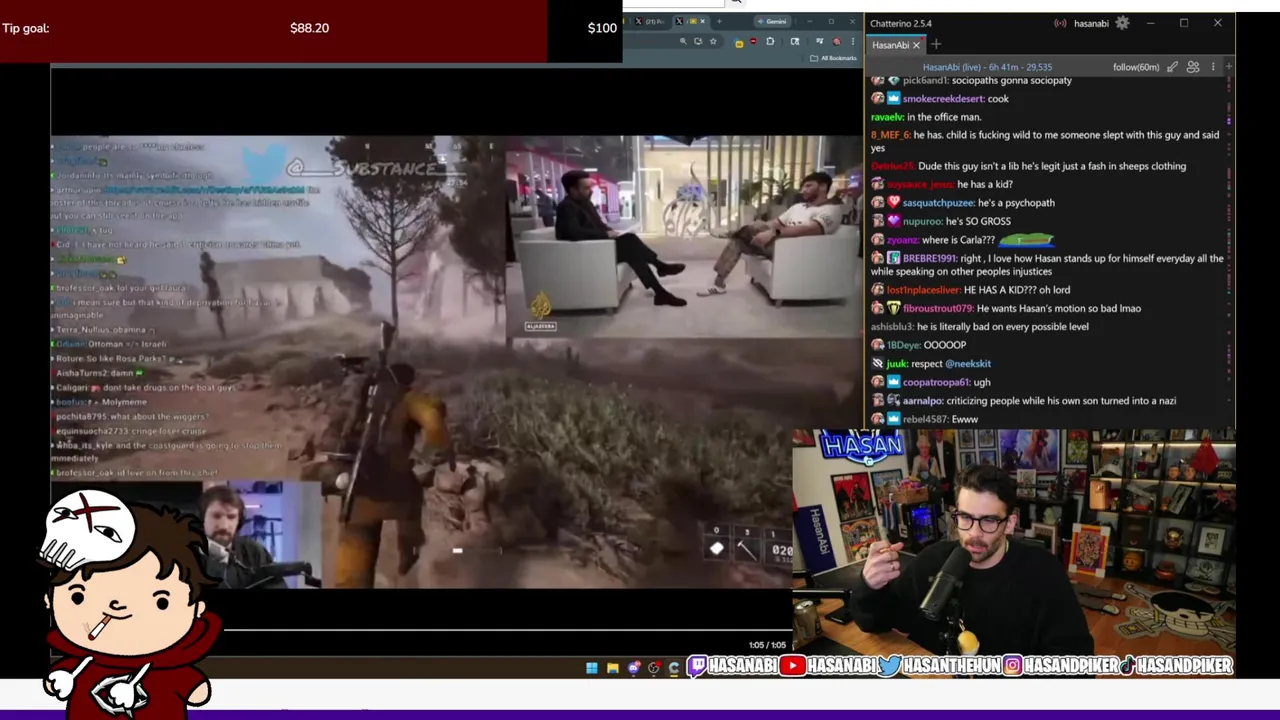Open the viewer list icon
Screen dimensions: 1280x720
tap(1193, 67)
